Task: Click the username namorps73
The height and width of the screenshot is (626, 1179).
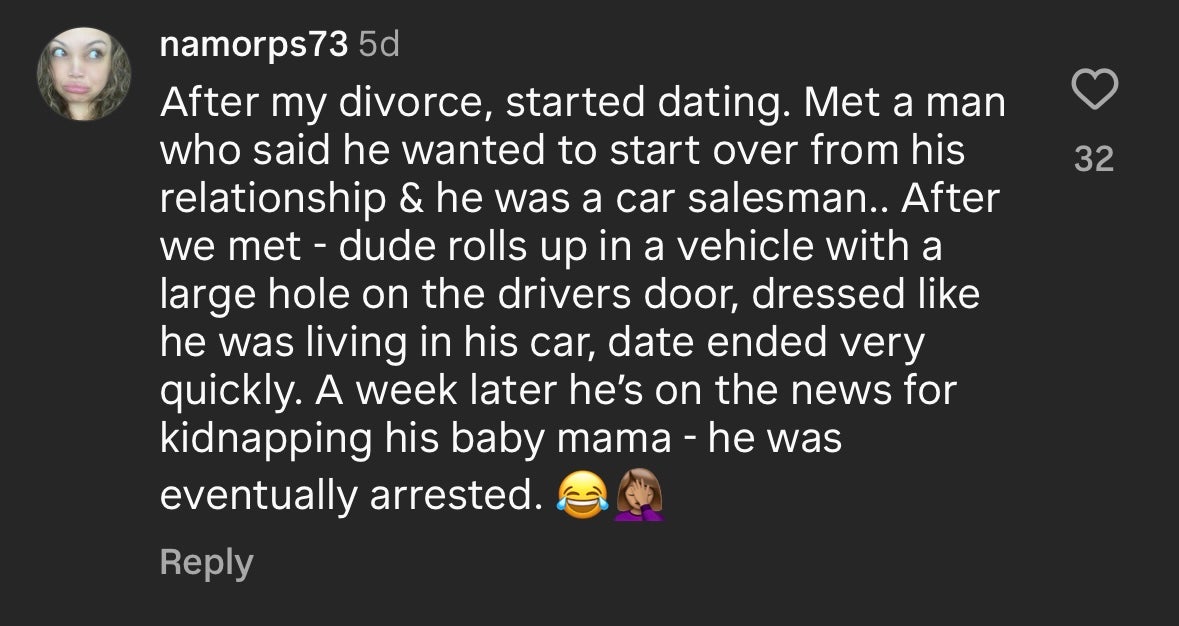Action: pos(254,45)
